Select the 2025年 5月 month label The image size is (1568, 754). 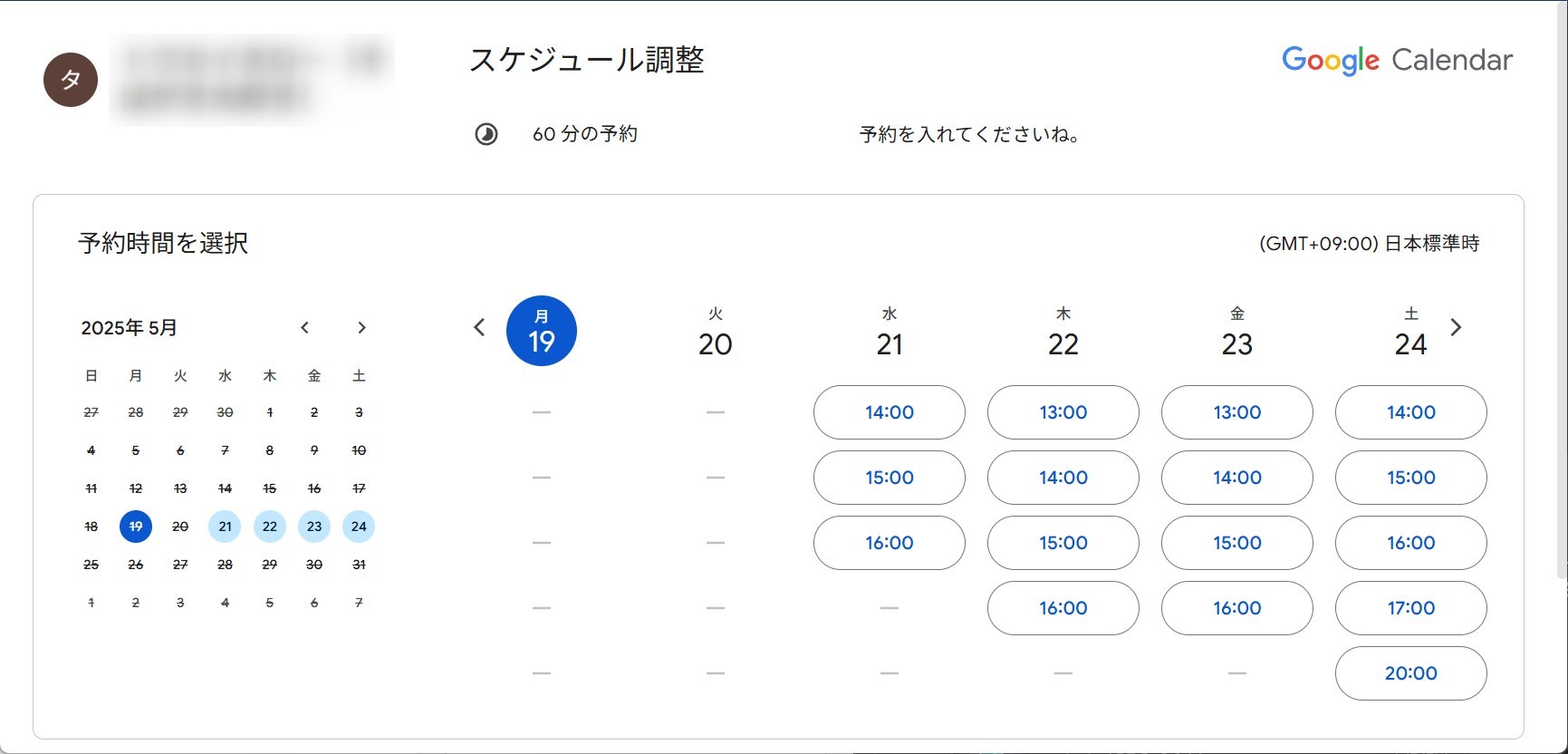pos(130,328)
